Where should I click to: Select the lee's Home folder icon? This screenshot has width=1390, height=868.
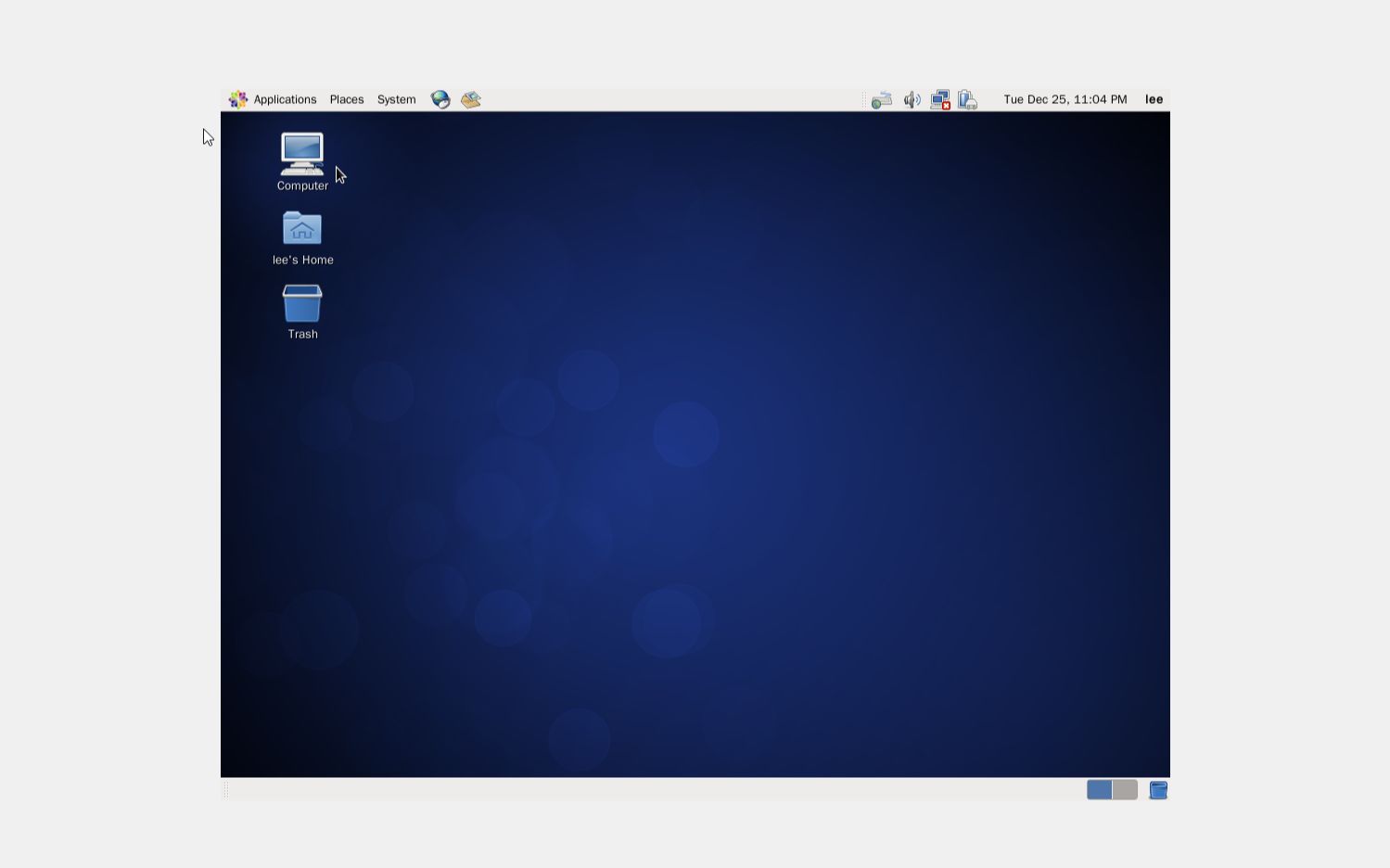302,238
